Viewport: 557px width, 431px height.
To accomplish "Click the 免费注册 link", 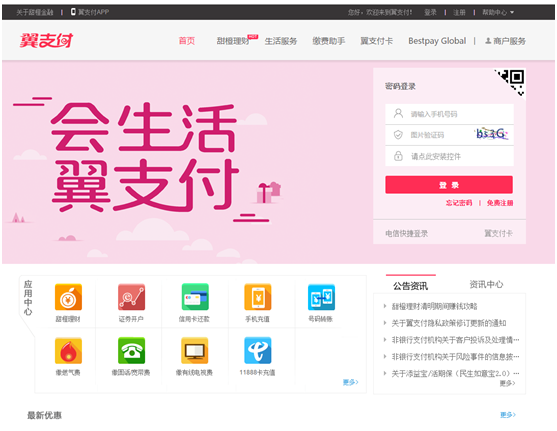I will [500, 203].
